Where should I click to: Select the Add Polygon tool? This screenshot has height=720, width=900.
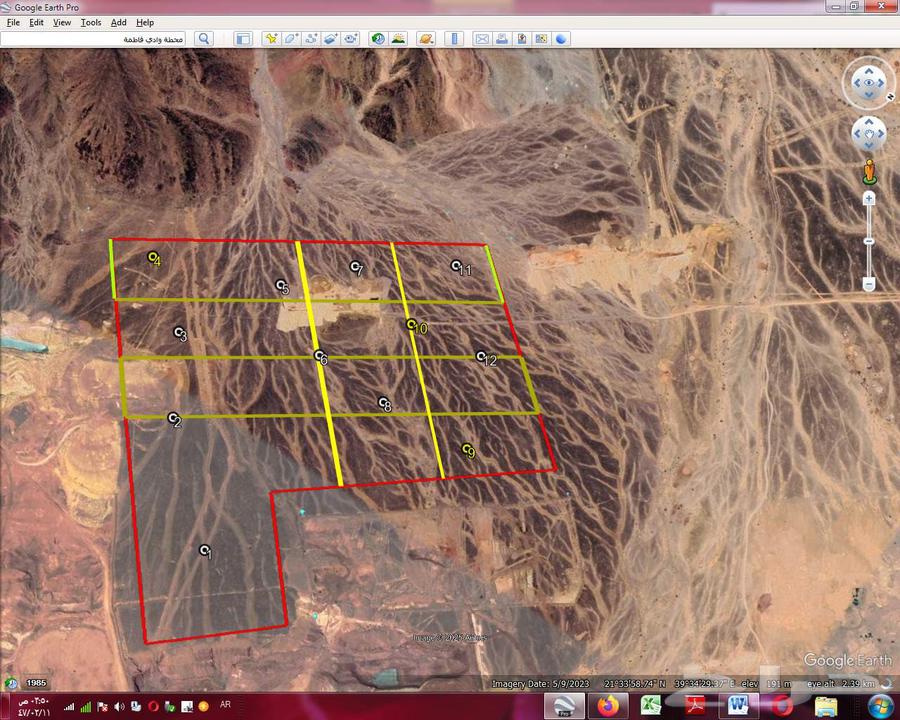[x=291, y=39]
